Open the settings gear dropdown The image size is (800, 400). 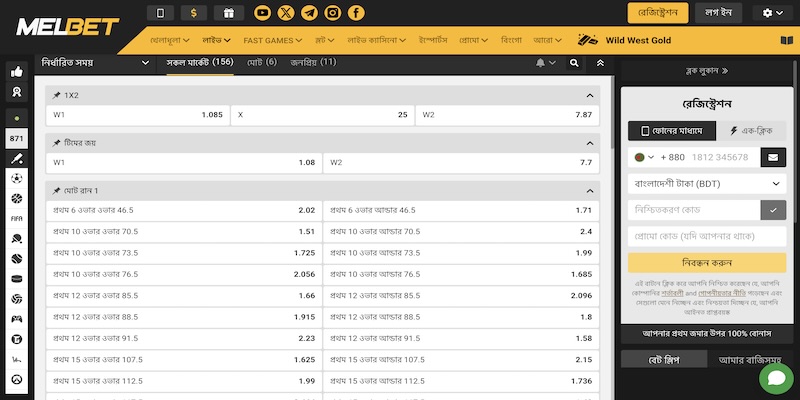point(773,13)
